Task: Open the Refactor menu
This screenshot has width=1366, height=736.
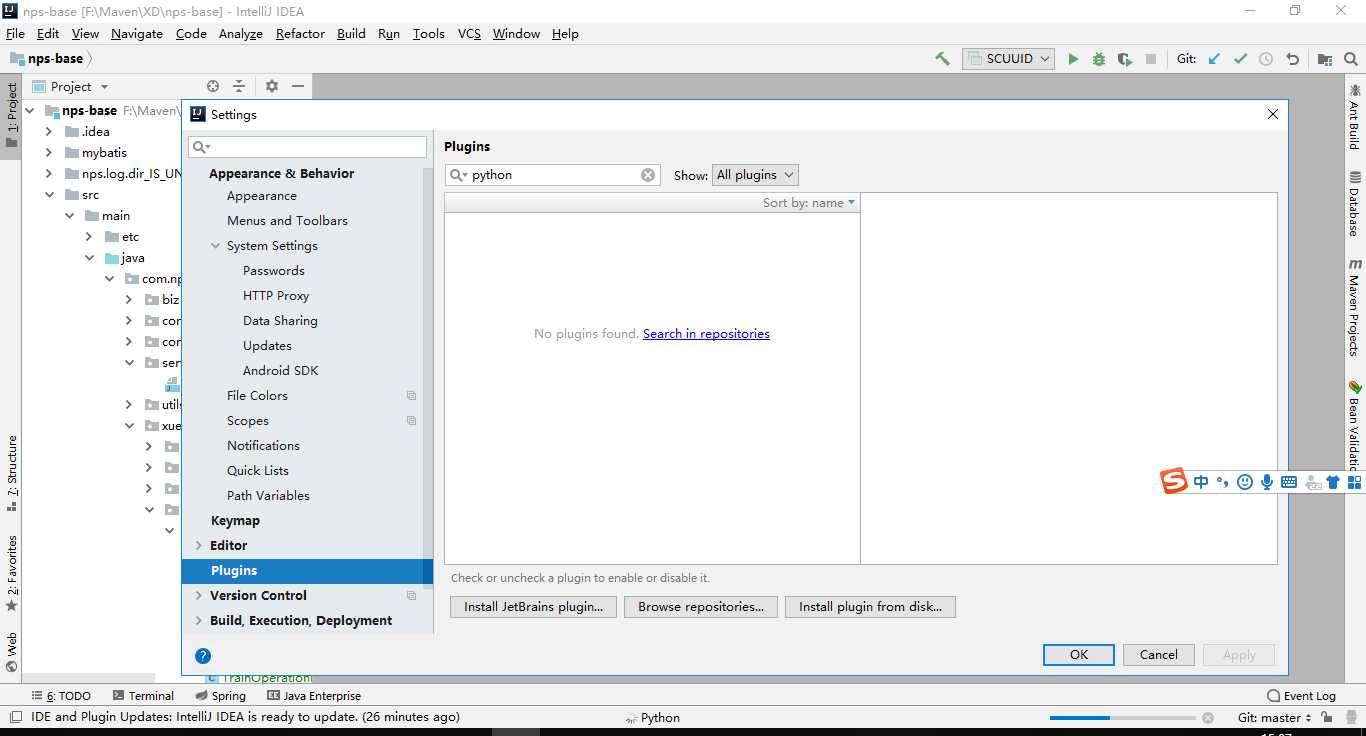Action: [300, 33]
